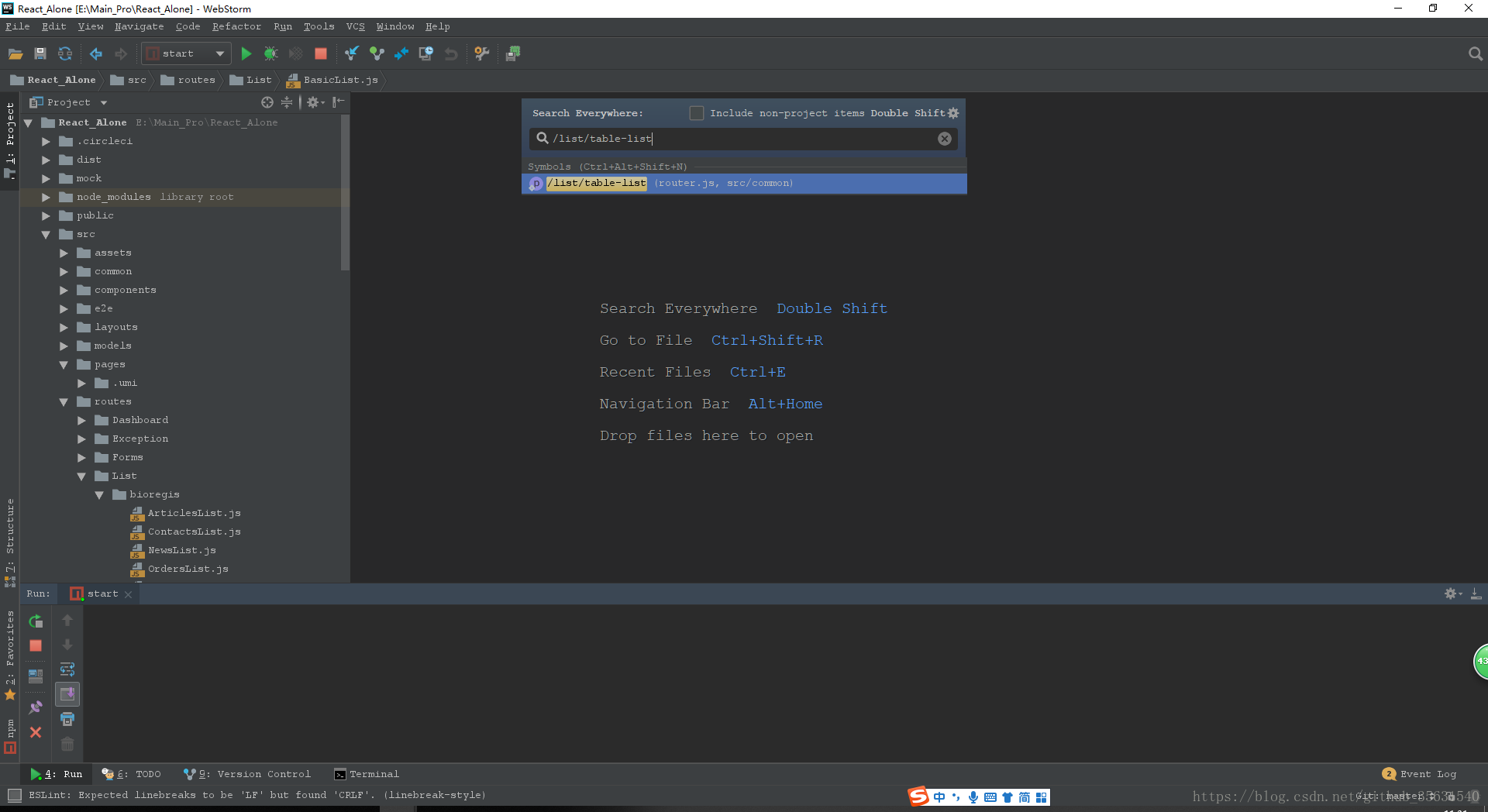Click the Compare with branch icon
The image size is (1488, 812).
(401, 53)
